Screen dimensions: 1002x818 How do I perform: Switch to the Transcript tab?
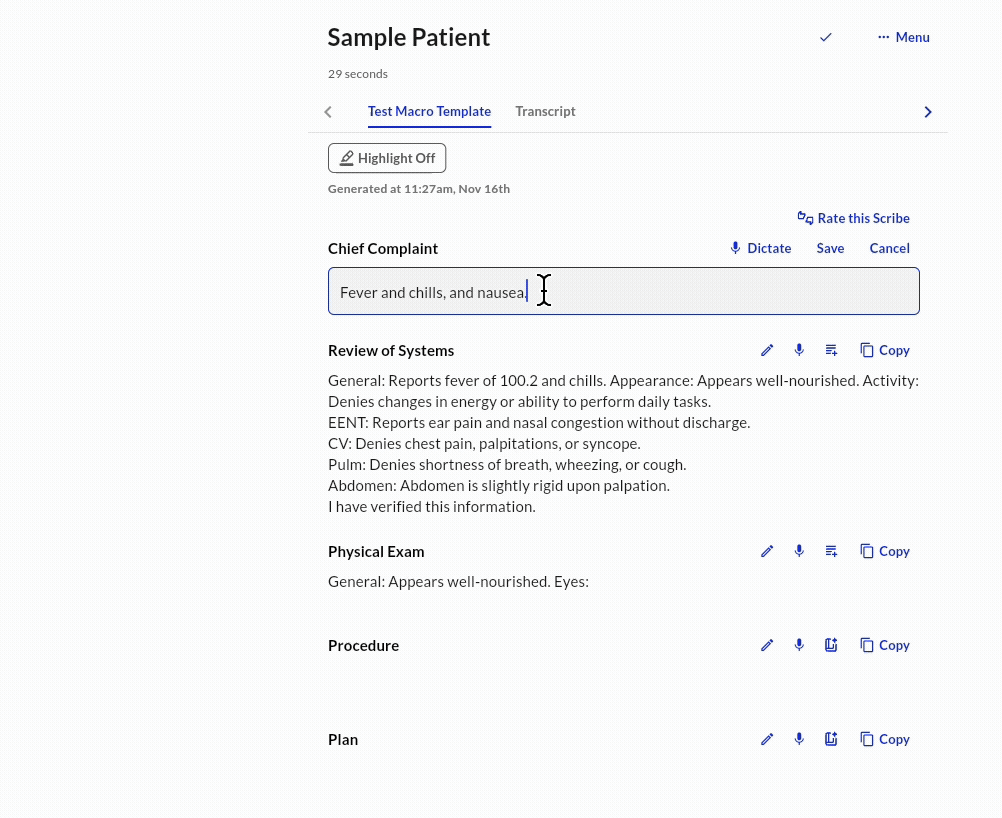(x=545, y=111)
